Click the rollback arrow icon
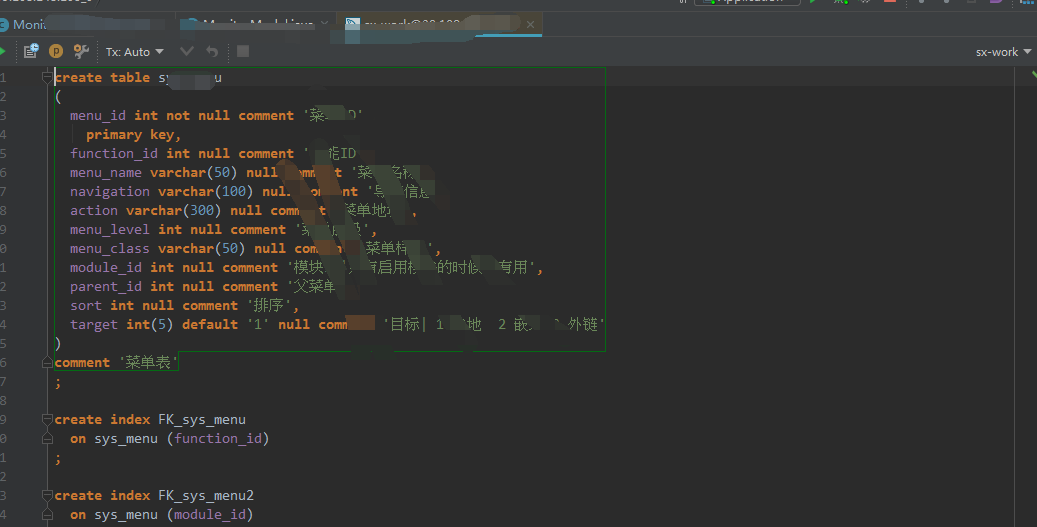 (212, 51)
